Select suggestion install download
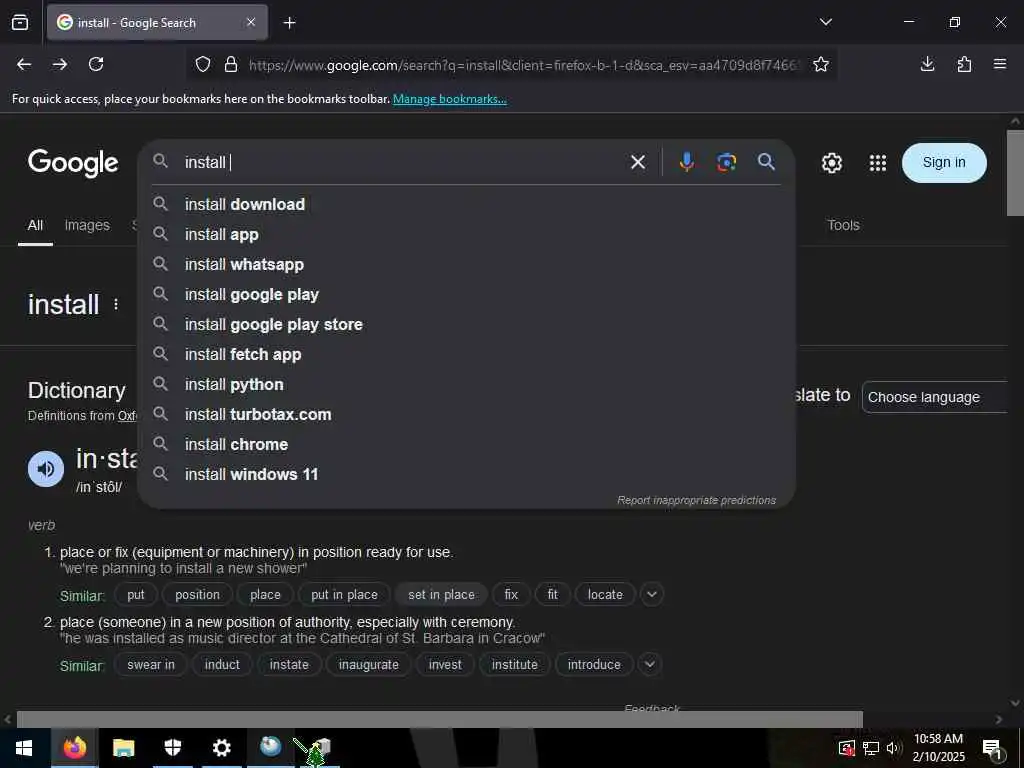This screenshot has height=768, width=1024. pyautogui.click(x=466, y=204)
